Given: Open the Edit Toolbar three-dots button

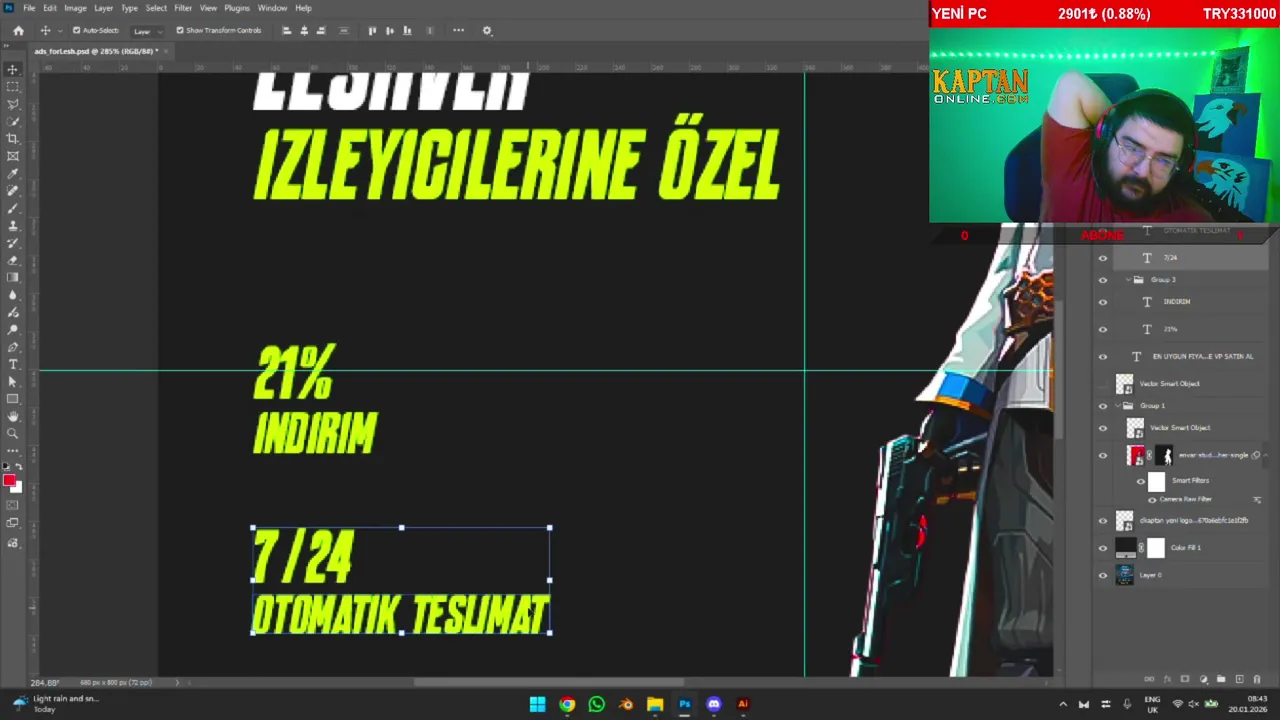Looking at the screenshot, I should click(x=13, y=450).
